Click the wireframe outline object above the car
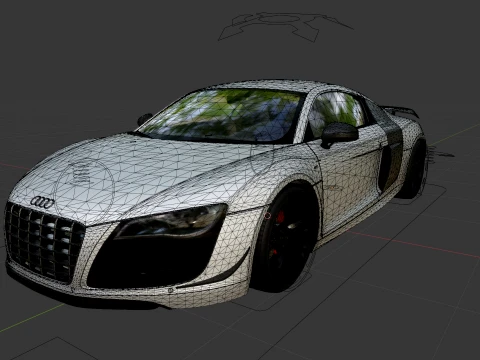This screenshot has height=360, width=480. [285, 27]
